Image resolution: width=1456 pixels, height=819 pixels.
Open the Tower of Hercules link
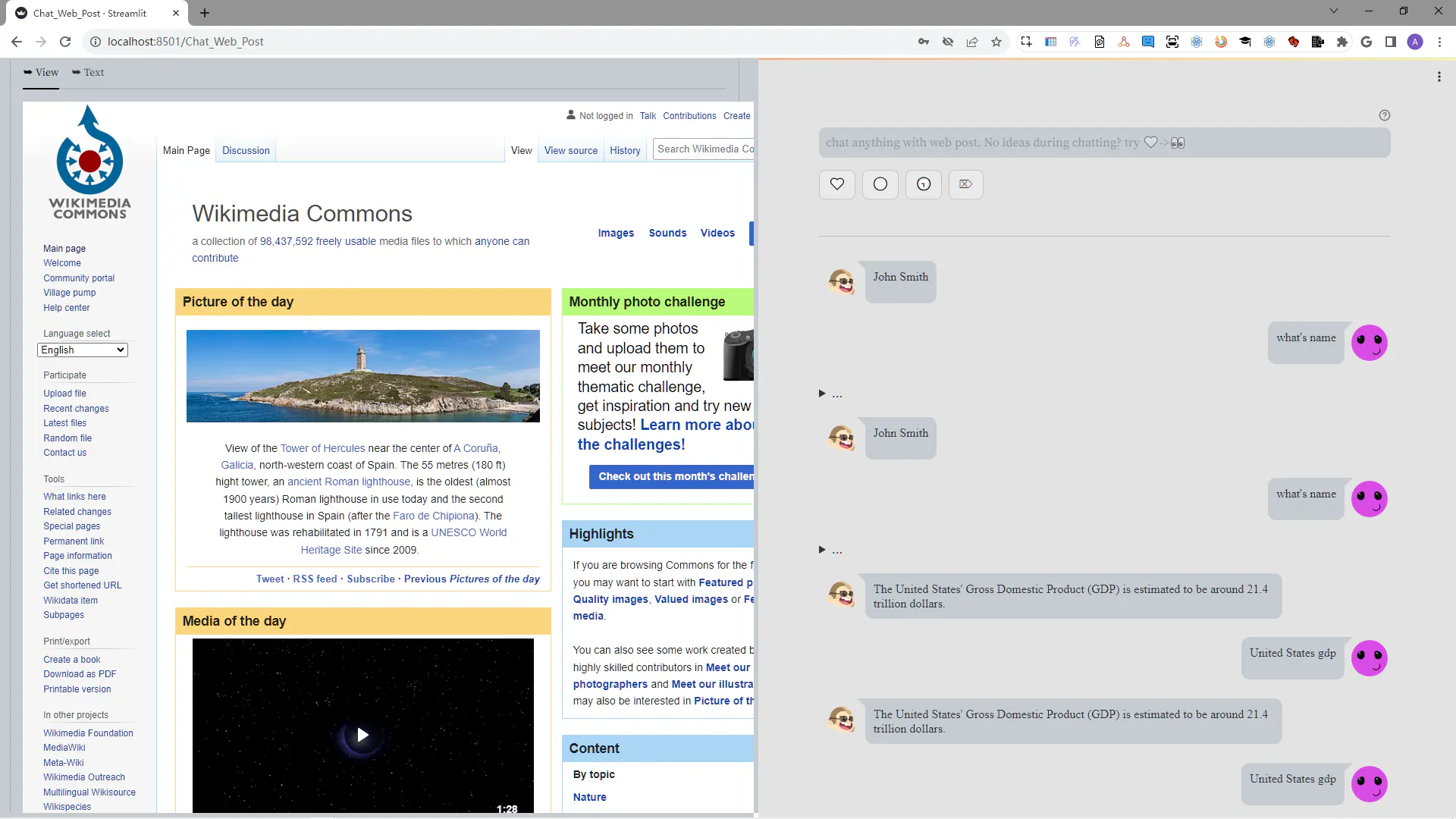pos(322,448)
